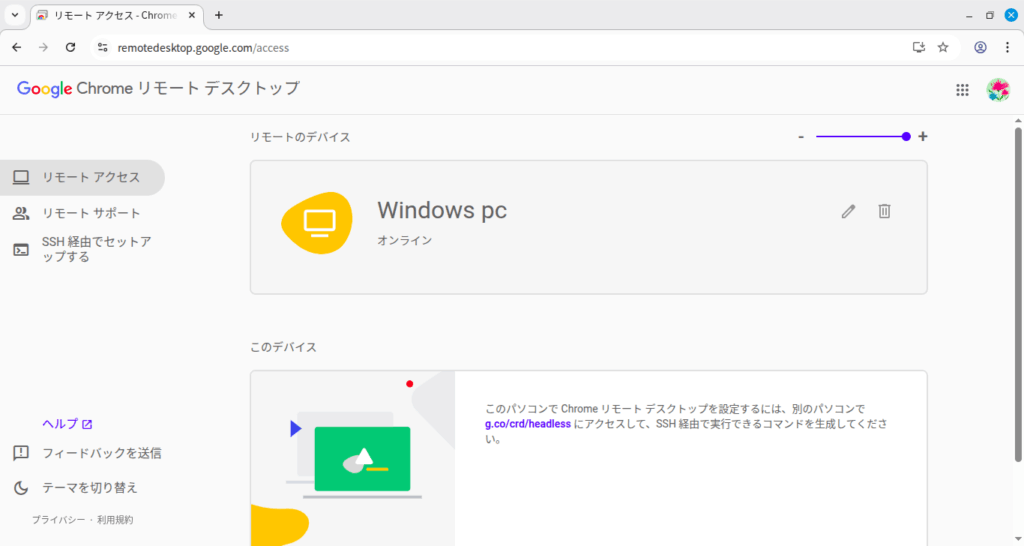The width and height of the screenshot is (1024, 546).
Task: Click the install app icon in address bar
Action: (x=918, y=47)
